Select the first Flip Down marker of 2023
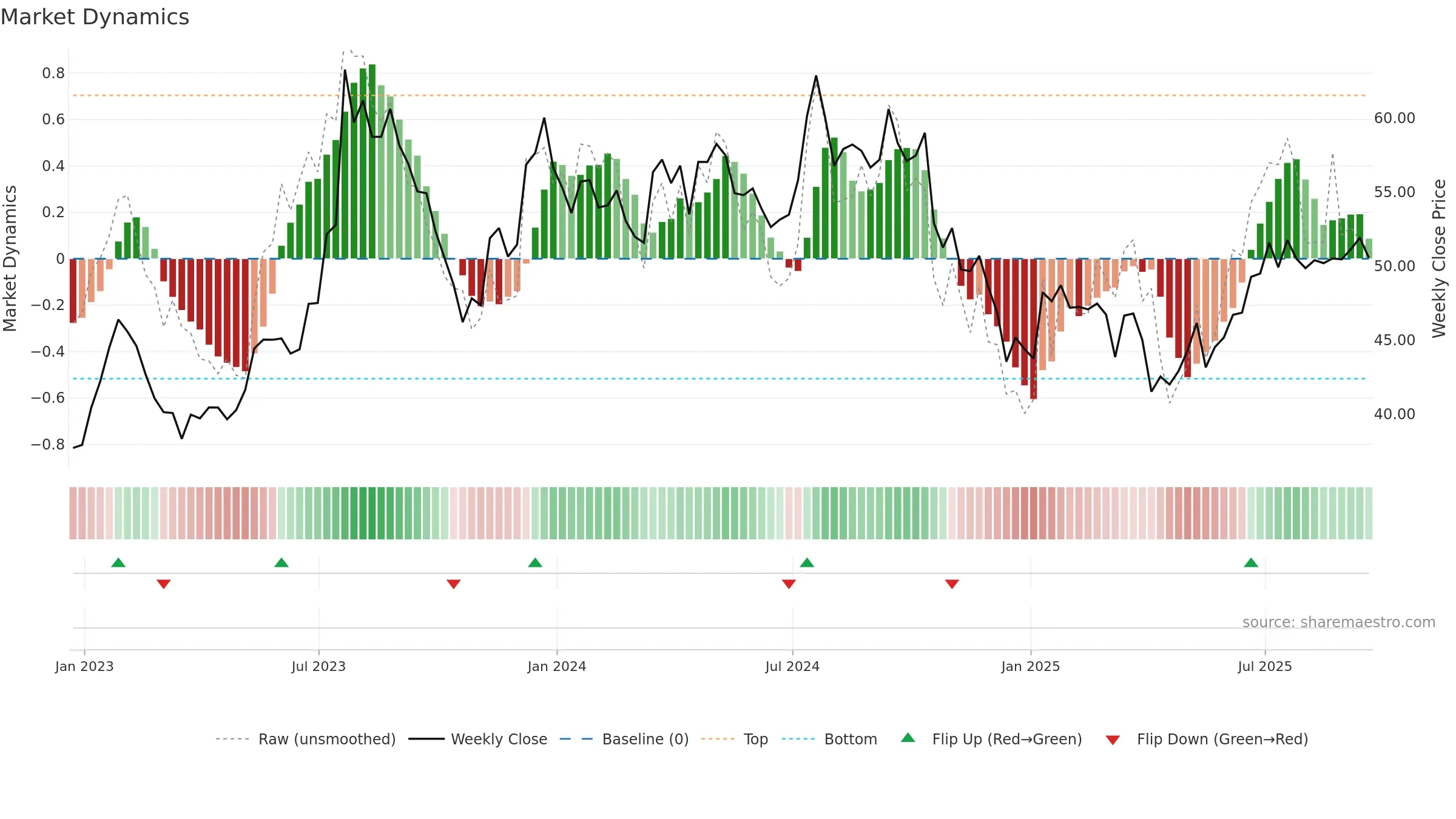The image size is (1456, 819). [x=164, y=584]
